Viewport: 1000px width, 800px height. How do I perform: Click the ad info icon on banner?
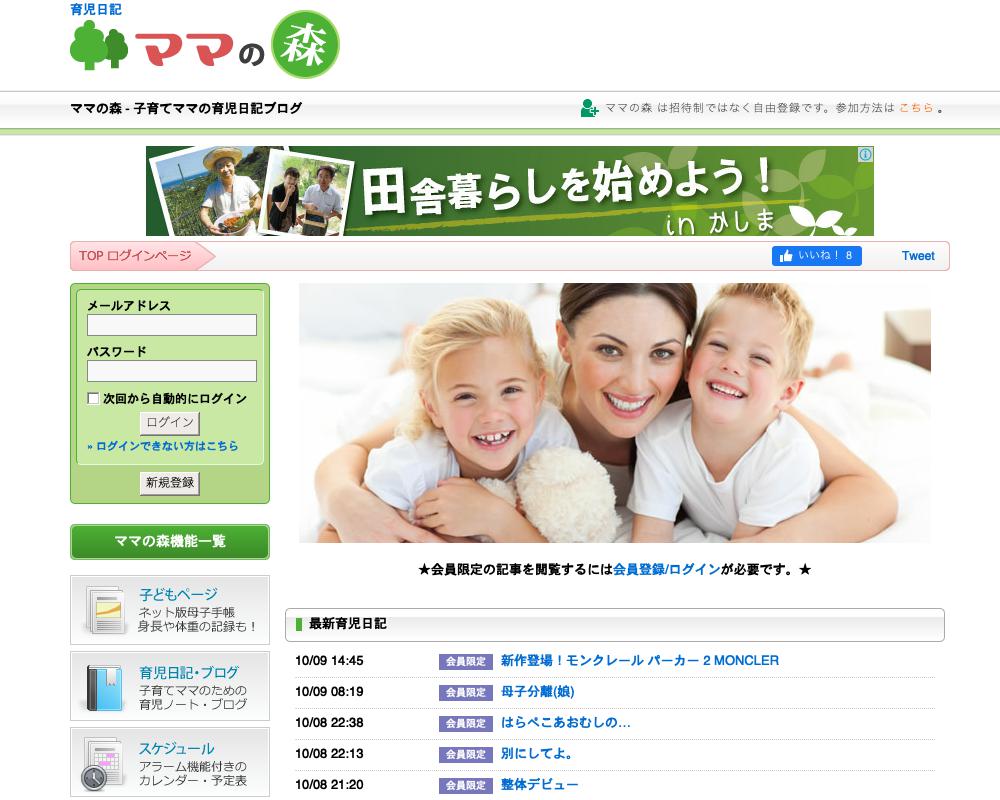pos(865,155)
